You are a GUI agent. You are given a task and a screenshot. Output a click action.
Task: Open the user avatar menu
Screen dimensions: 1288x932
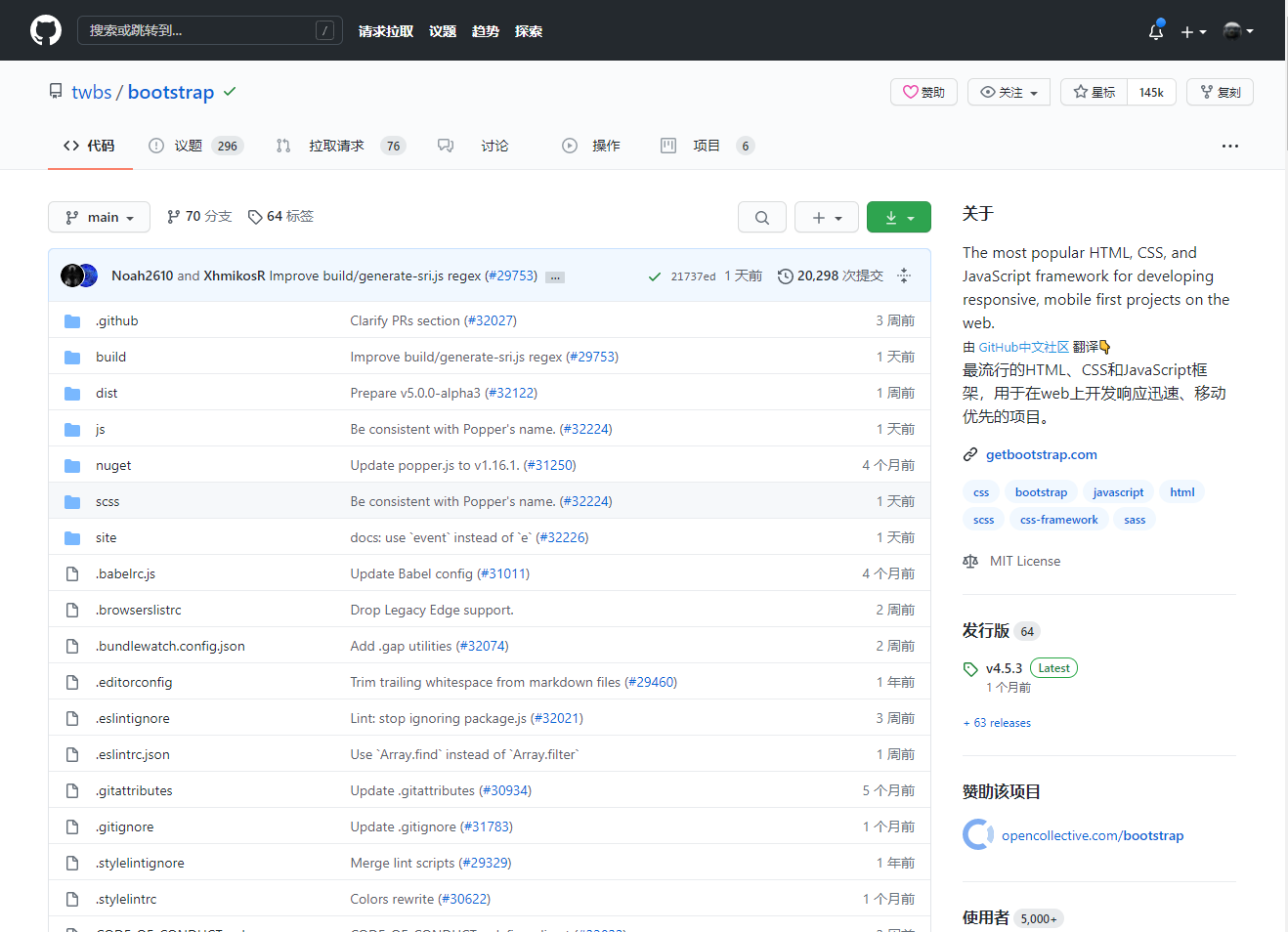(x=1238, y=31)
